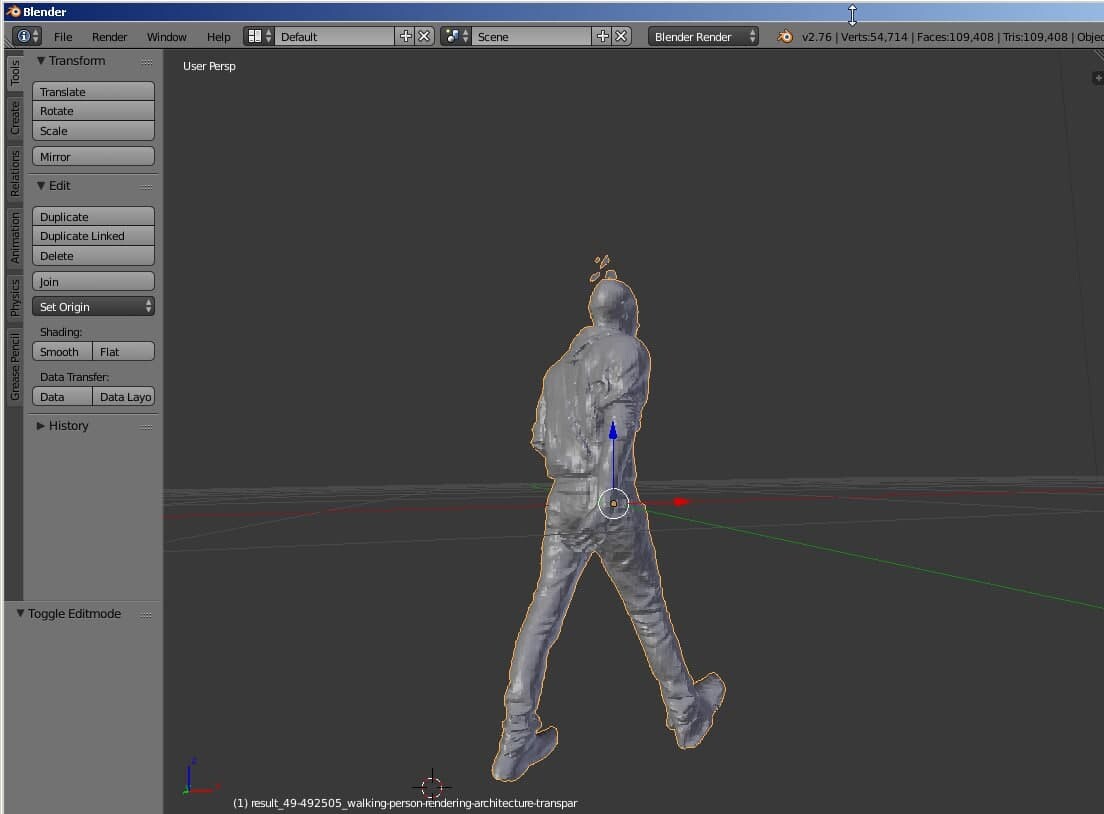Click the Info editor type icon
Image resolution: width=1104 pixels, height=814 pixels.
[27, 37]
